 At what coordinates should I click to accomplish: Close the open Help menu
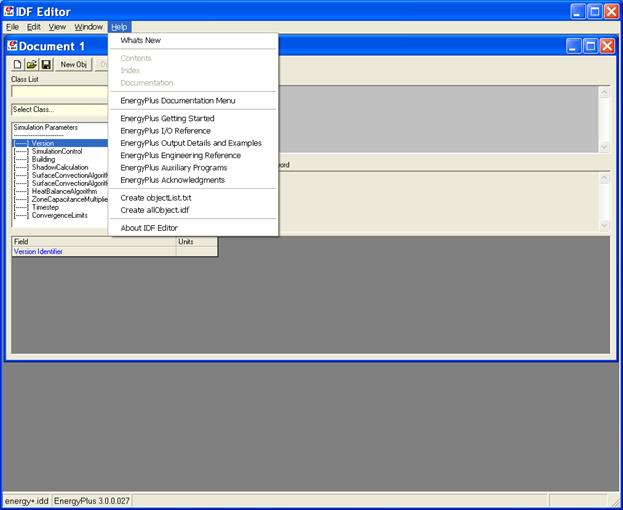(x=119, y=27)
